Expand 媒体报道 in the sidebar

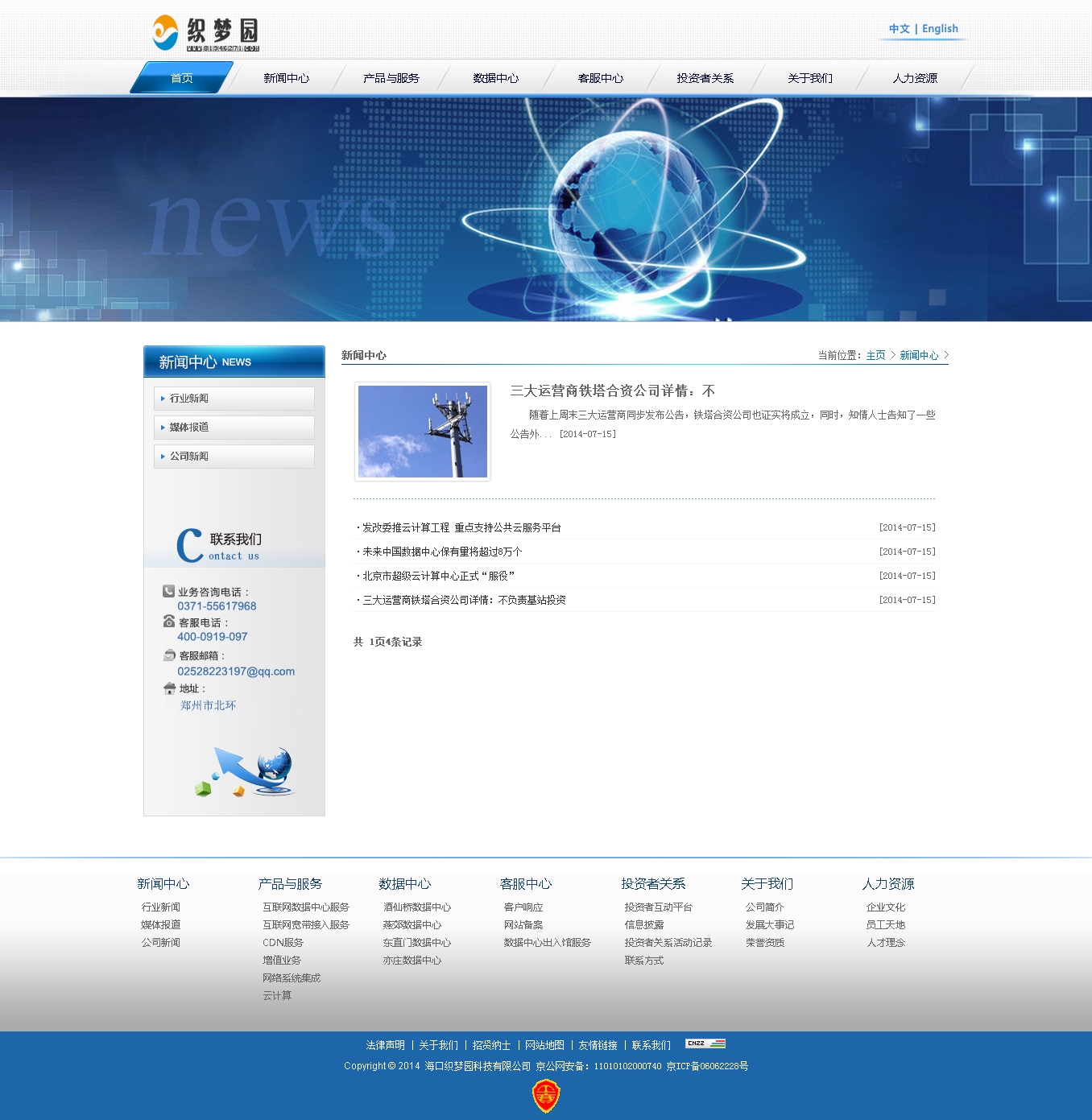[x=234, y=428]
